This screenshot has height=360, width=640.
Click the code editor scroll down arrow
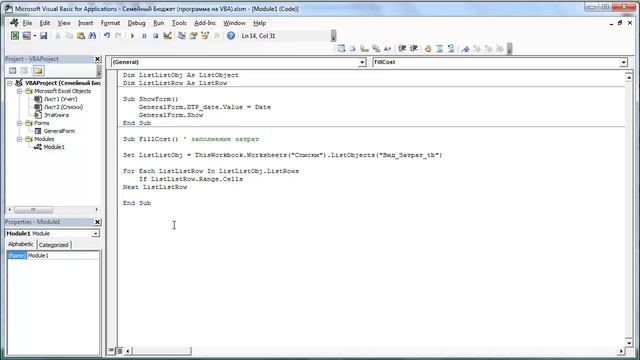pos(629,343)
